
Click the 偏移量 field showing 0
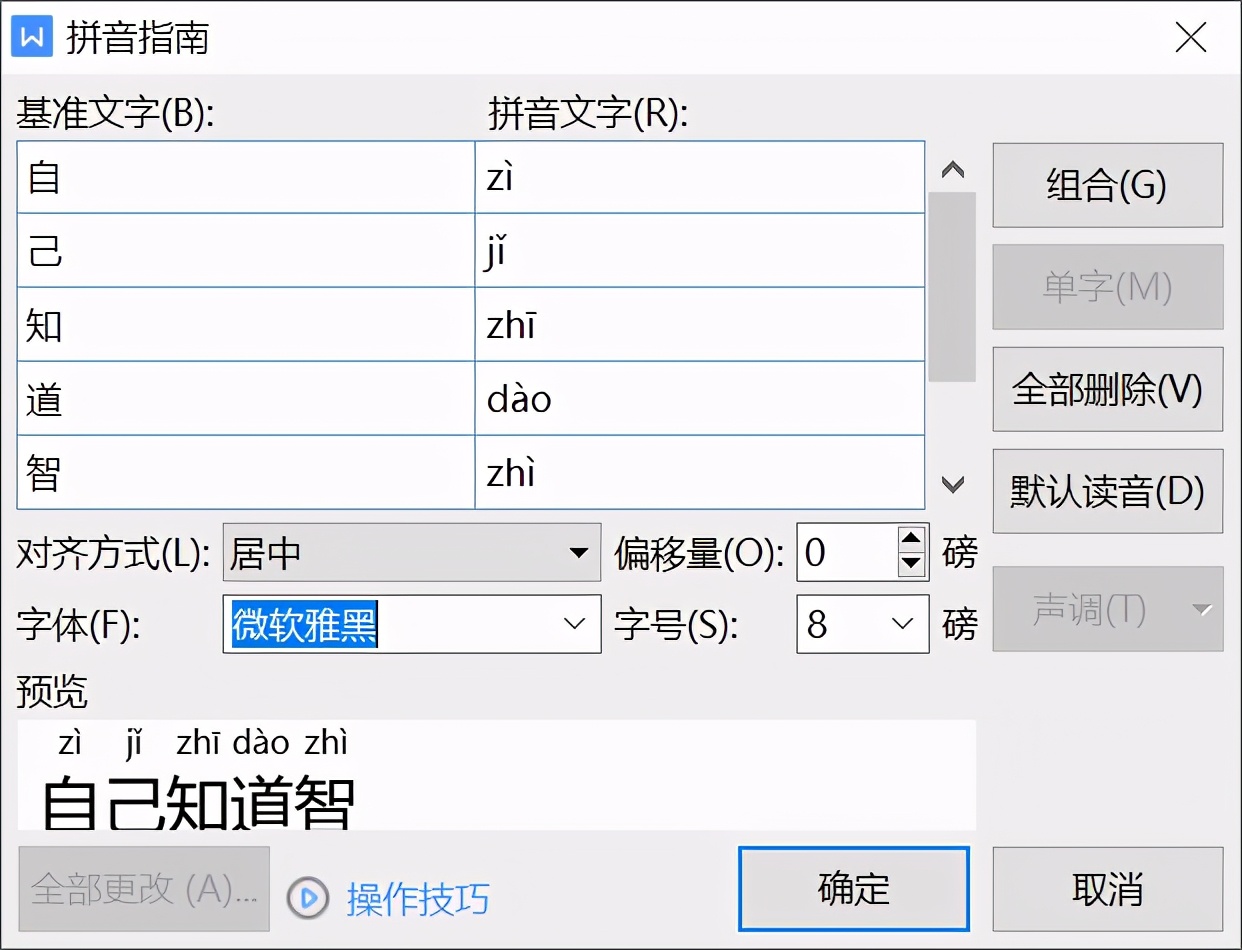tap(847, 552)
